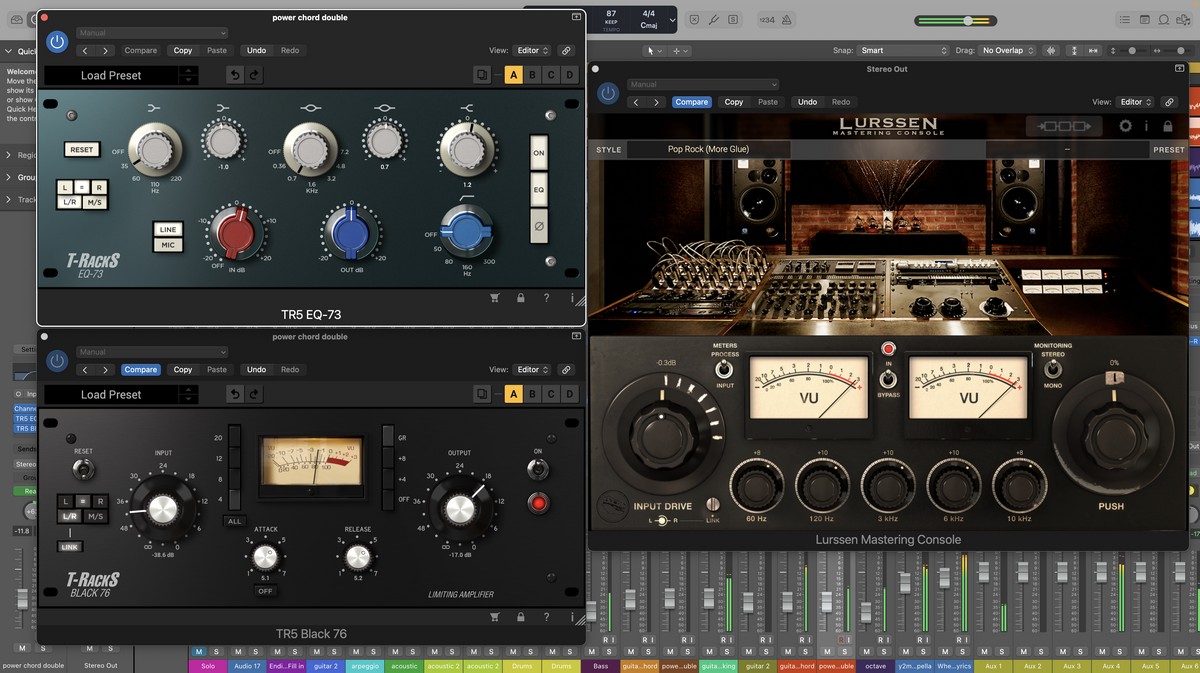Screen dimensions: 1200x673
Task: Select preset slot B in TR5 EQ-73
Action: (x=532, y=75)
